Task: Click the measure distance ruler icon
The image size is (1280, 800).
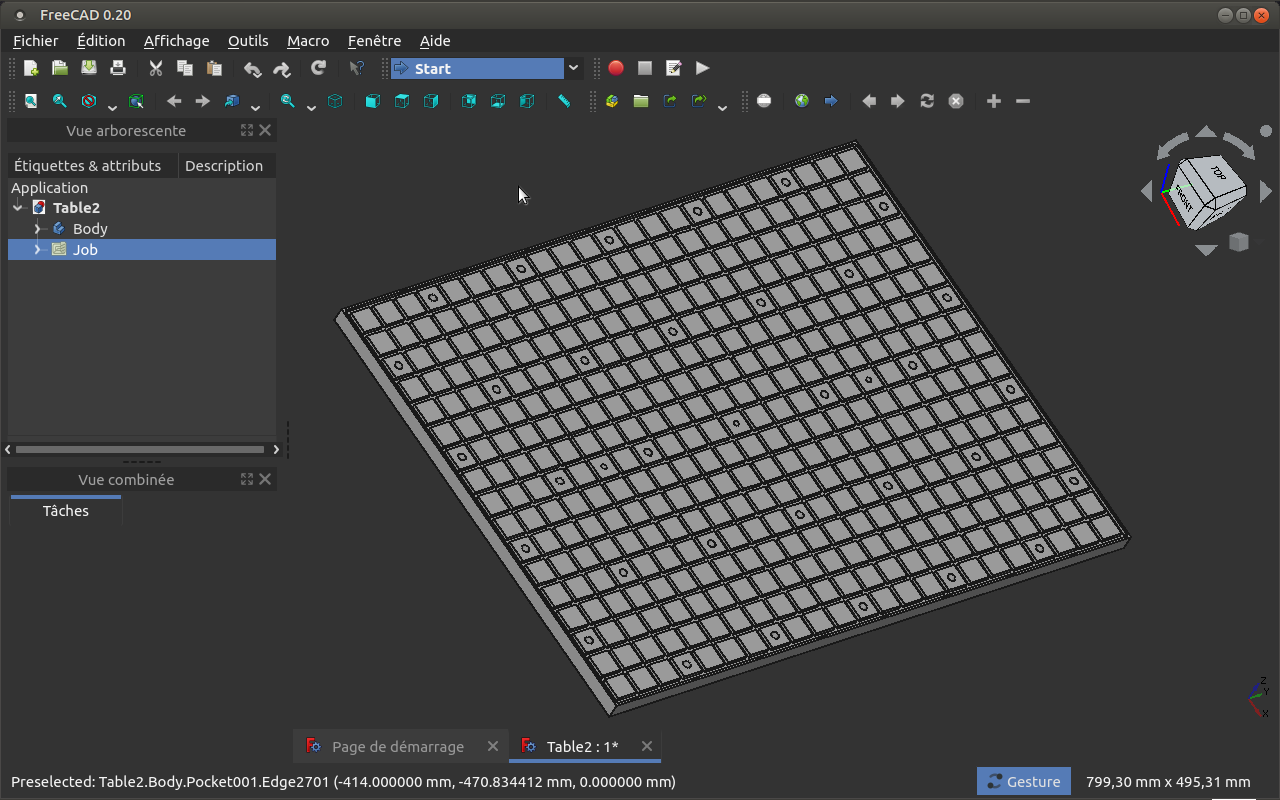Action: click(x=564, y=101)
